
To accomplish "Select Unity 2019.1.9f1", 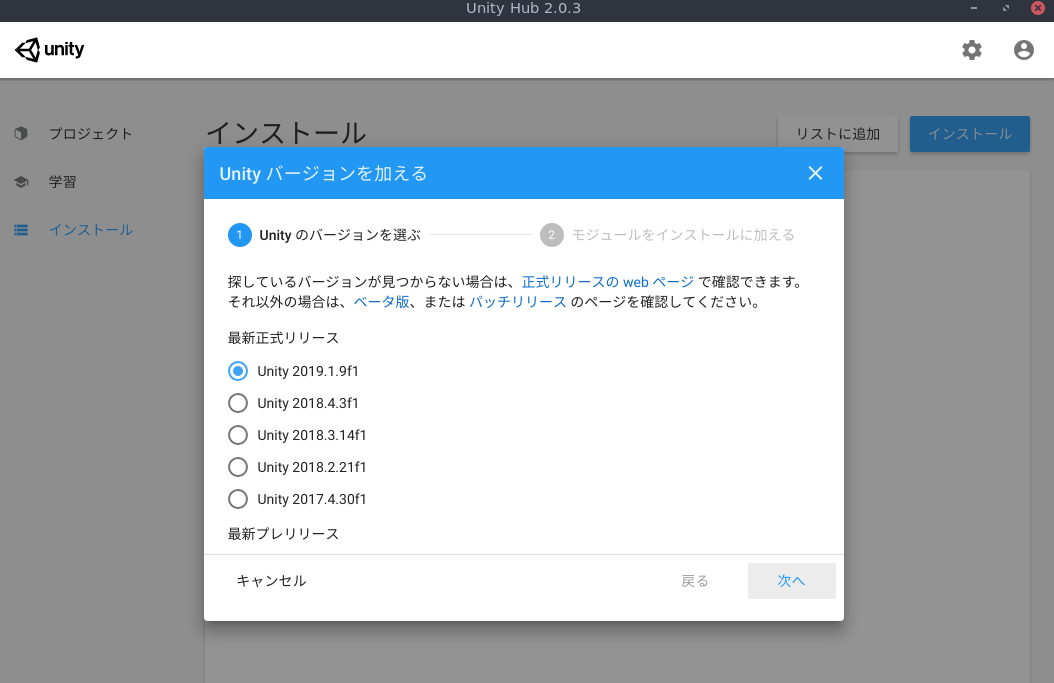I will (x=237, y=370).
